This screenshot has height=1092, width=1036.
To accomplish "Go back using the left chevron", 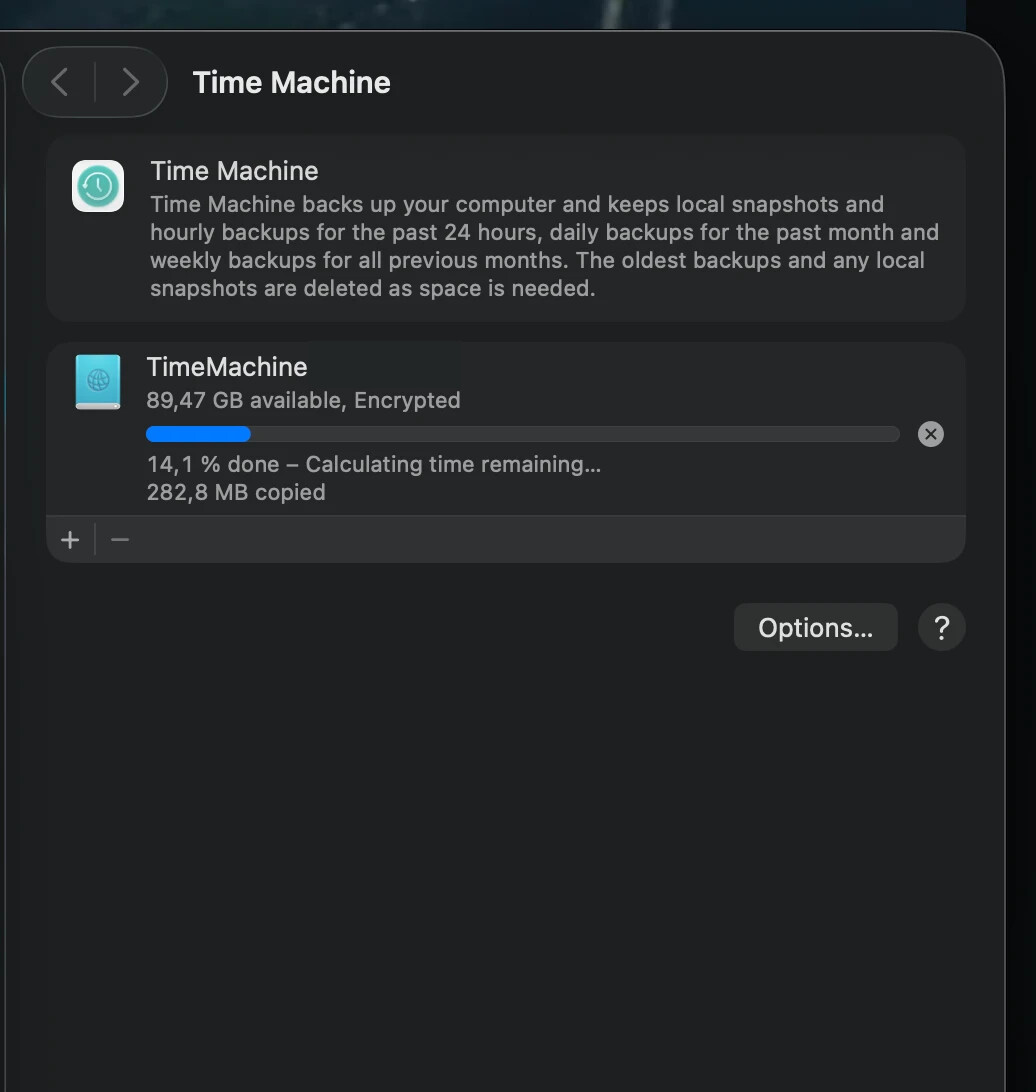I will pyautogui.click(x=60, y=82).
